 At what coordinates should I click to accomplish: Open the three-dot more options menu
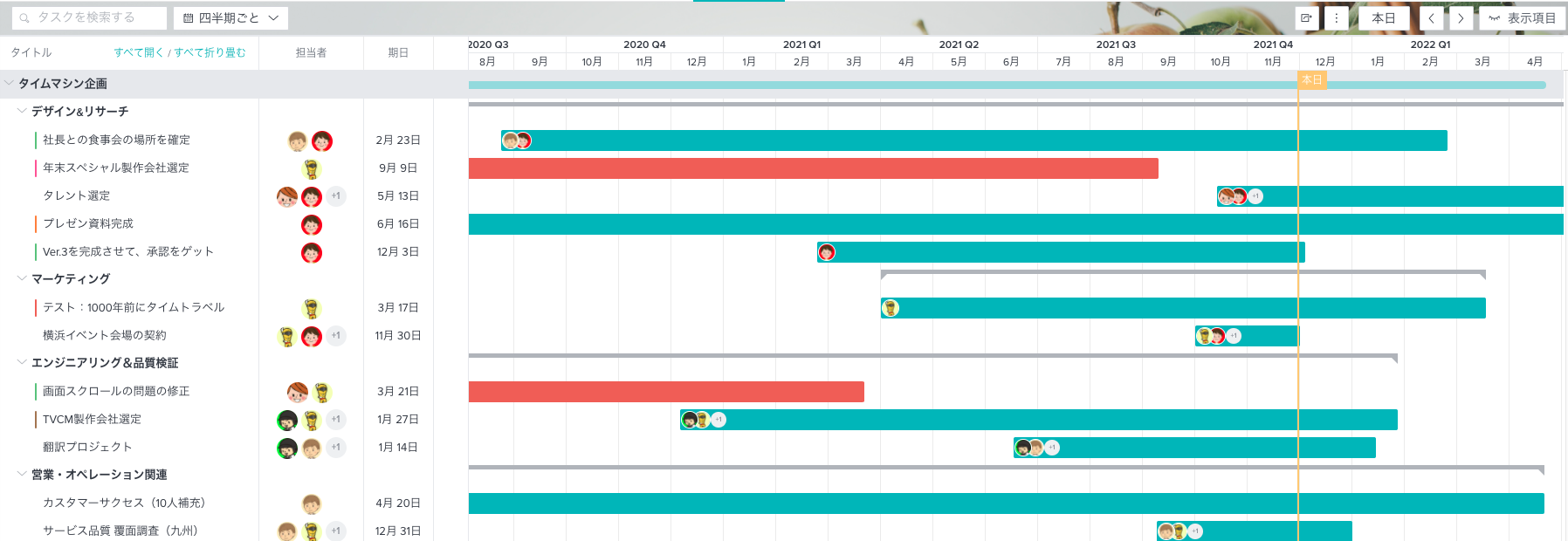click(1337, 17)
